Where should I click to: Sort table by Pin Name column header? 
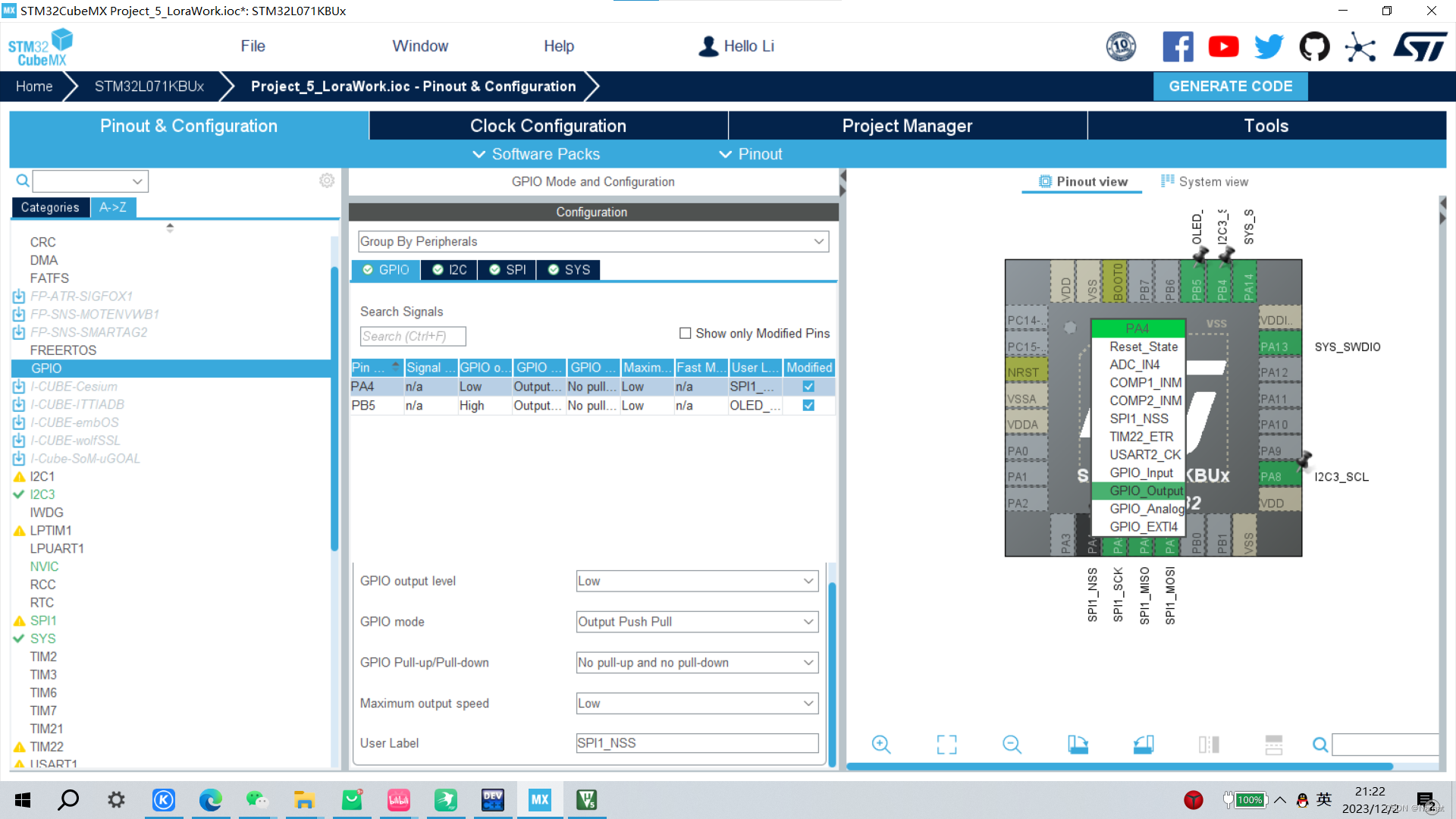tap(376, 368)
